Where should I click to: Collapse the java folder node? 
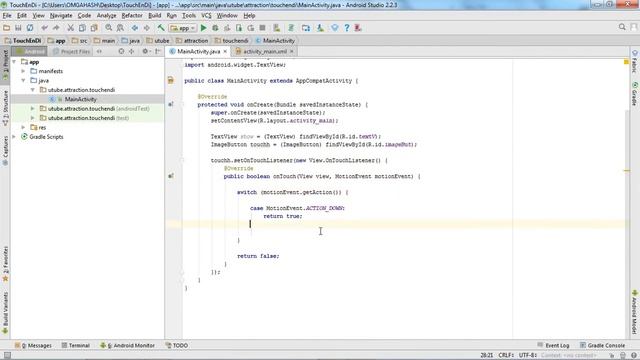tap(23, 80)
